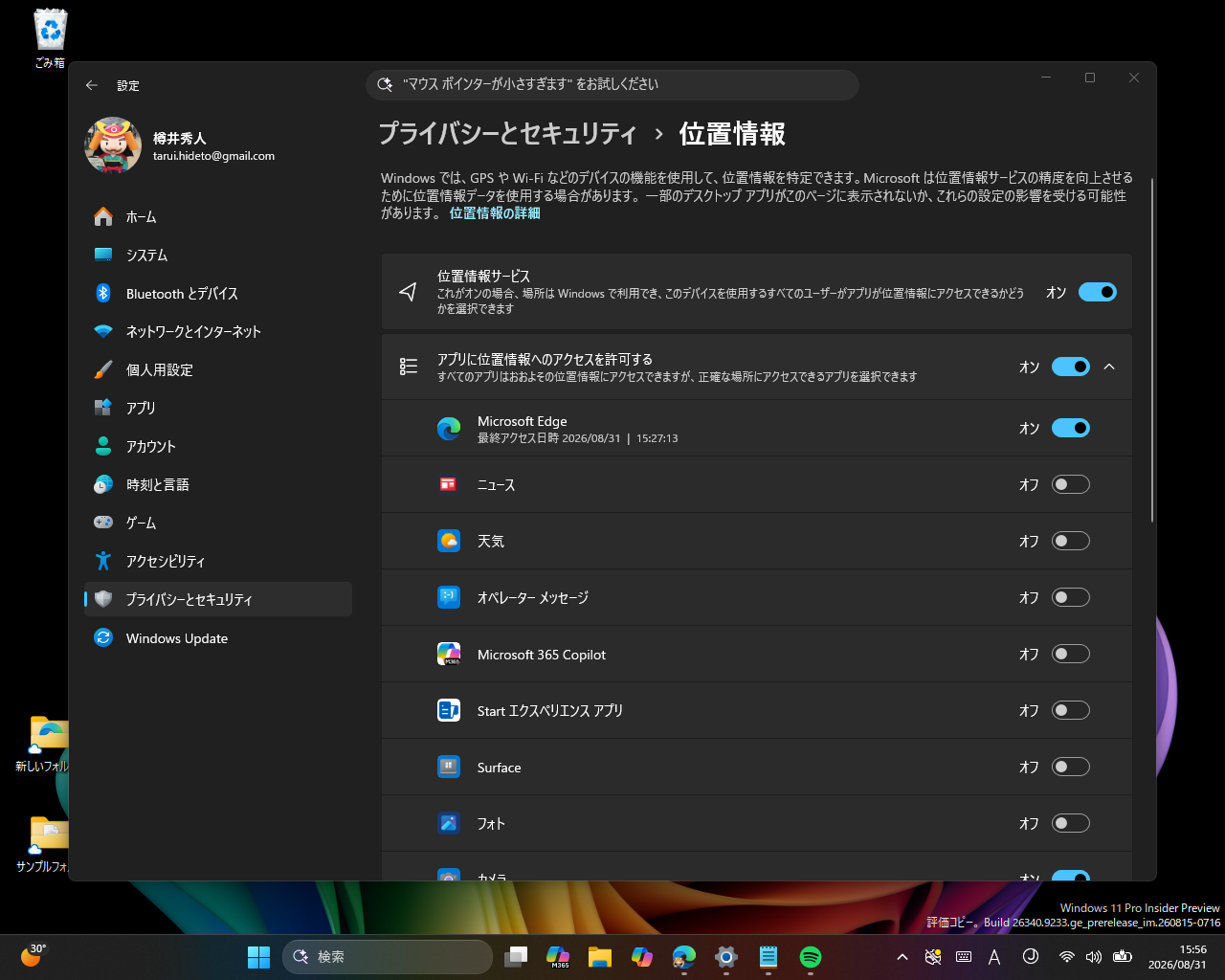This screenshot has height=980, width=1225.
Task: Click the Start エクスペリエンス アプリ icon
Action: click(449, 710)
